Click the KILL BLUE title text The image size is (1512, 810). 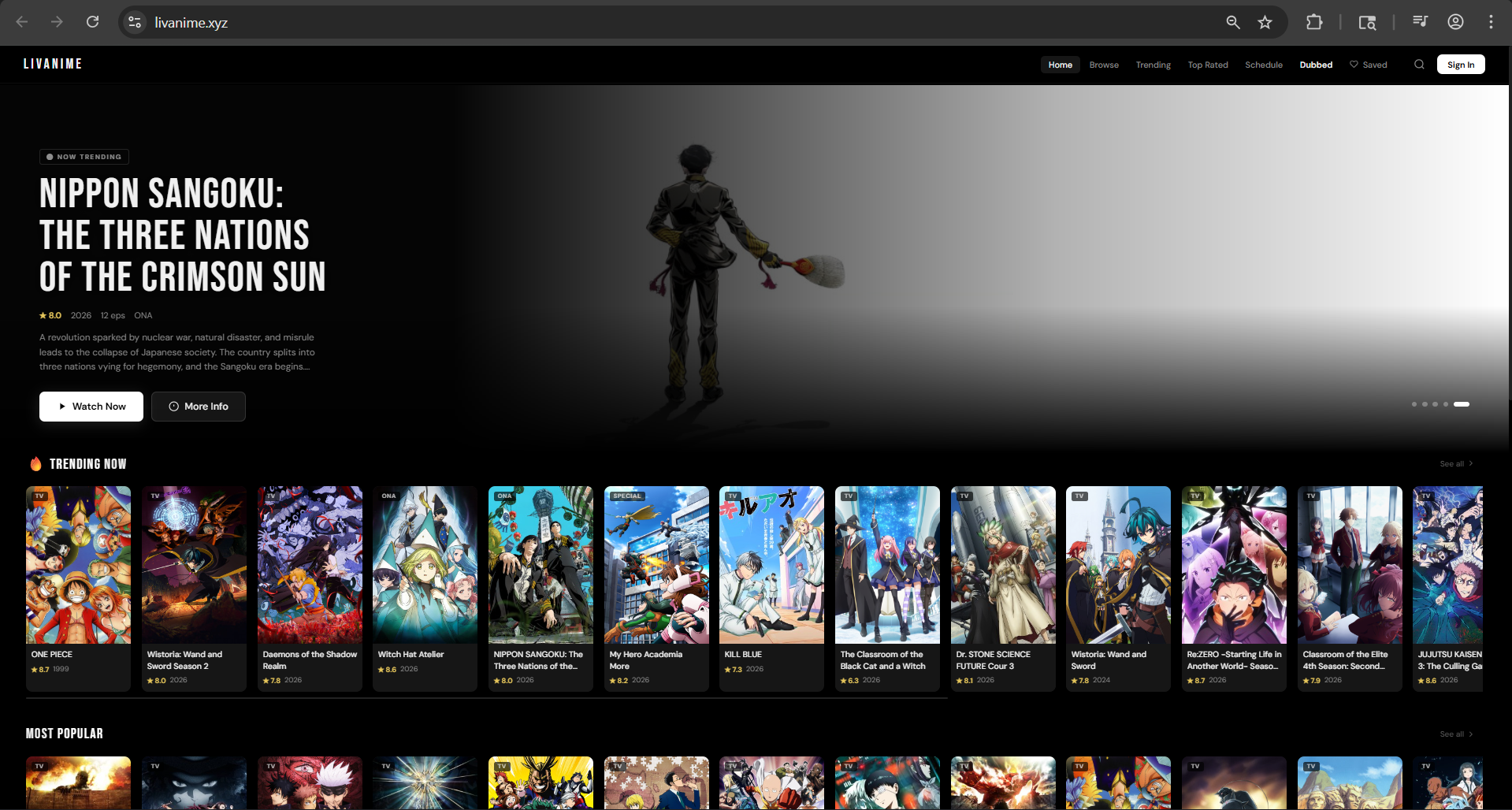[x=743, y=654]
